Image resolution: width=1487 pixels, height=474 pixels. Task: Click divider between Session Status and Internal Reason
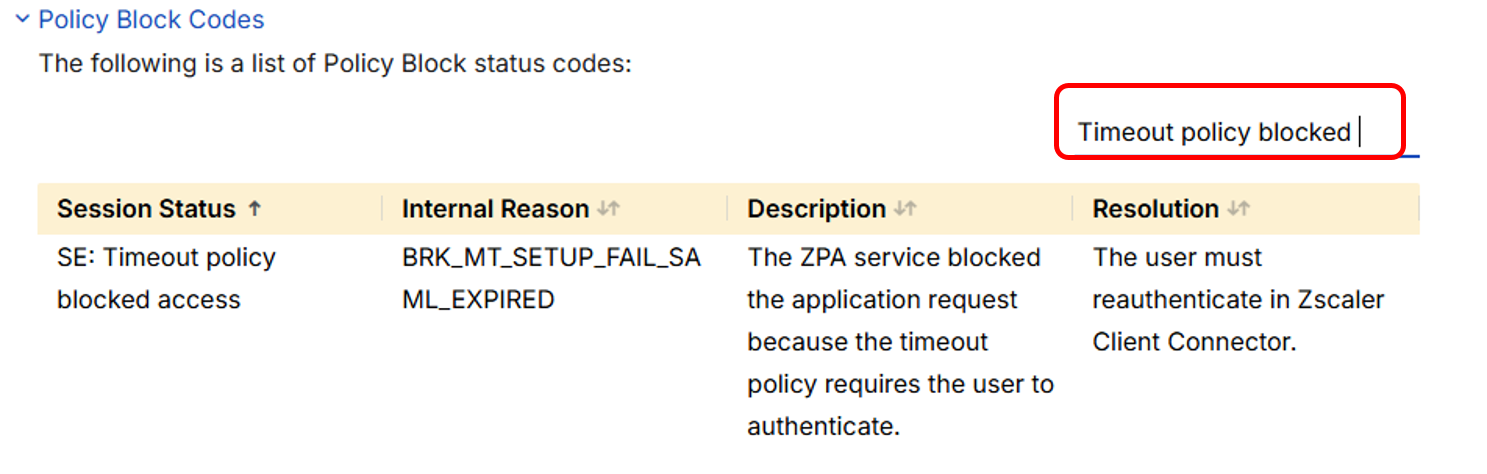pos(382,209)
